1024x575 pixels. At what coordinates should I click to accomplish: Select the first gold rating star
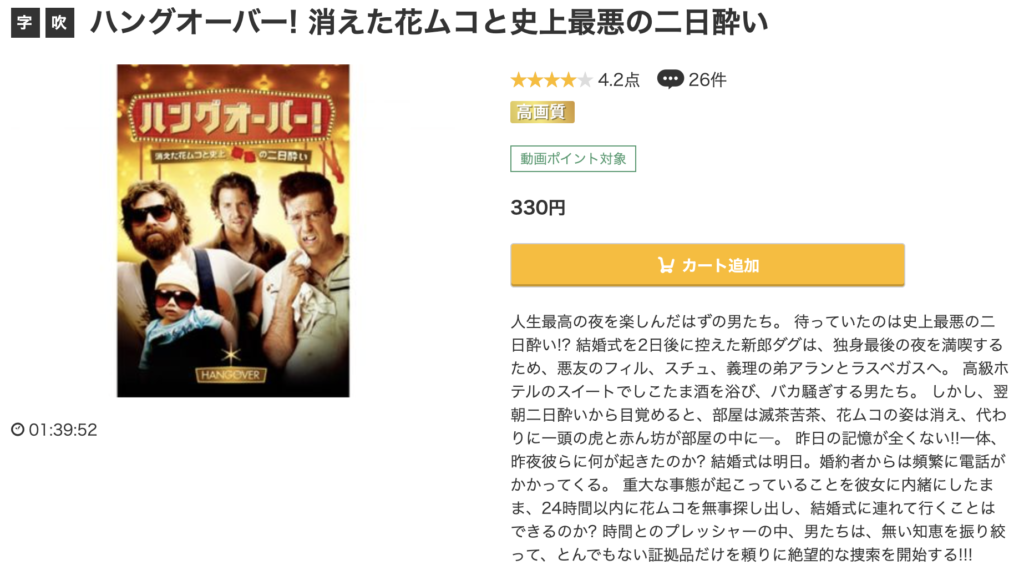(519, 80)
